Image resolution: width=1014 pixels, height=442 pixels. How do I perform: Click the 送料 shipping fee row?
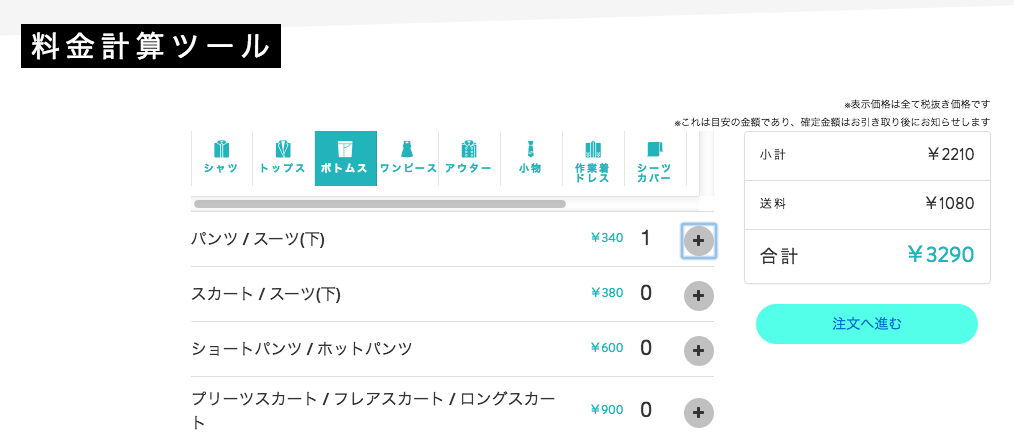[x=867, y=204]
